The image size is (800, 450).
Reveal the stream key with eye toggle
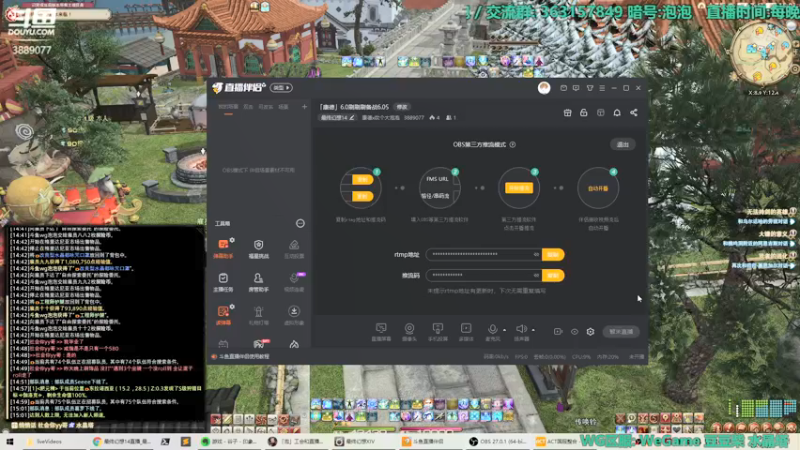click(536, 276)
